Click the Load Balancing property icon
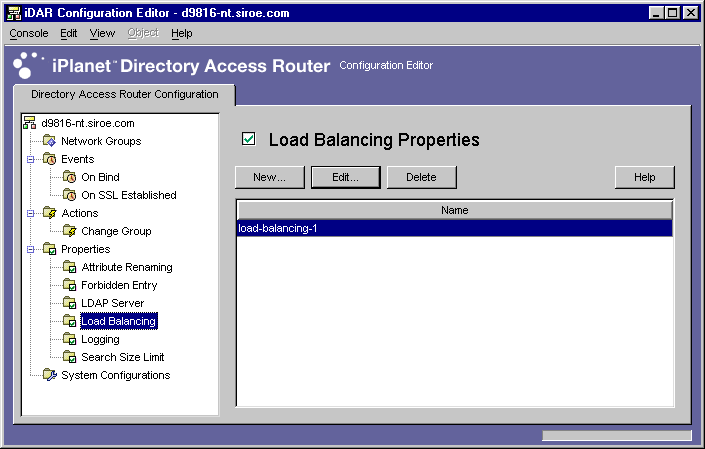705x449 pixels. point(70,320)
